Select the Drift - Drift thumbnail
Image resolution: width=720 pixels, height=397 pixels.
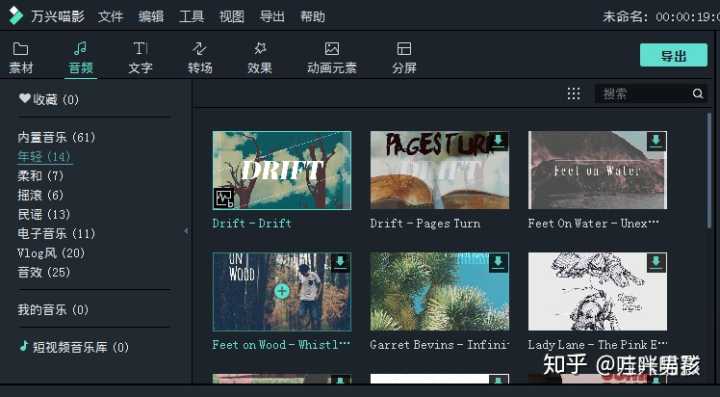pyautogui.click(x=282, y=170)
